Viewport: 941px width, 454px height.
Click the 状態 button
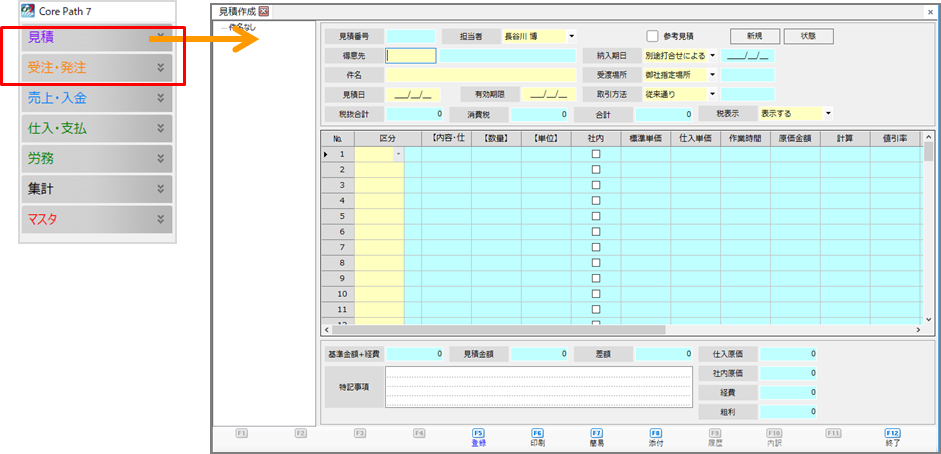808,36
